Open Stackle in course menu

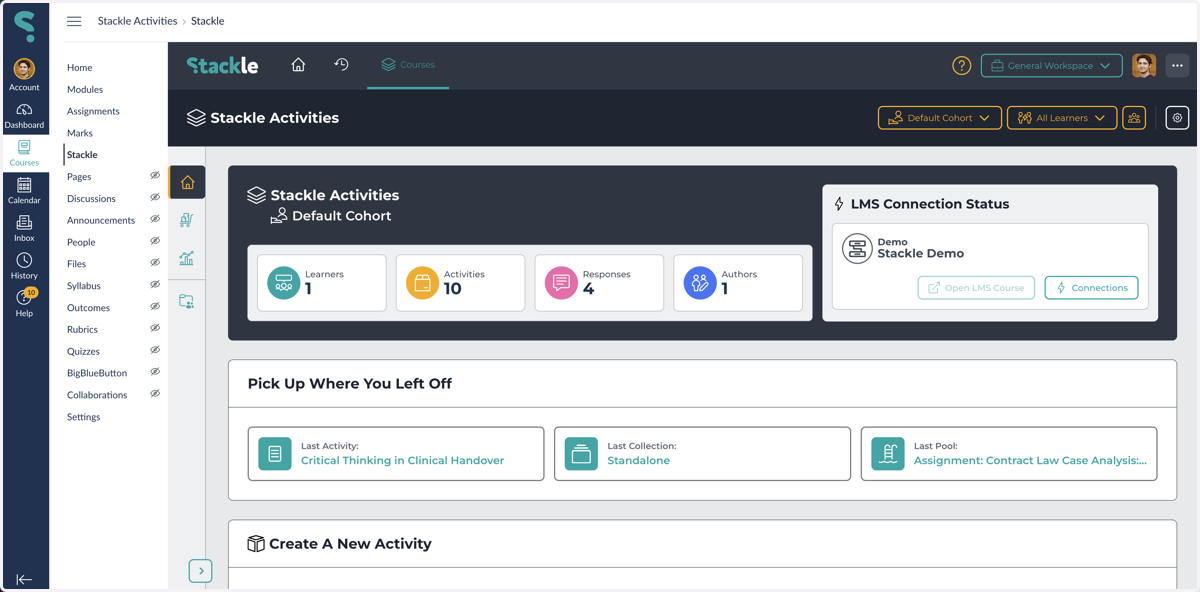(82, 155)
